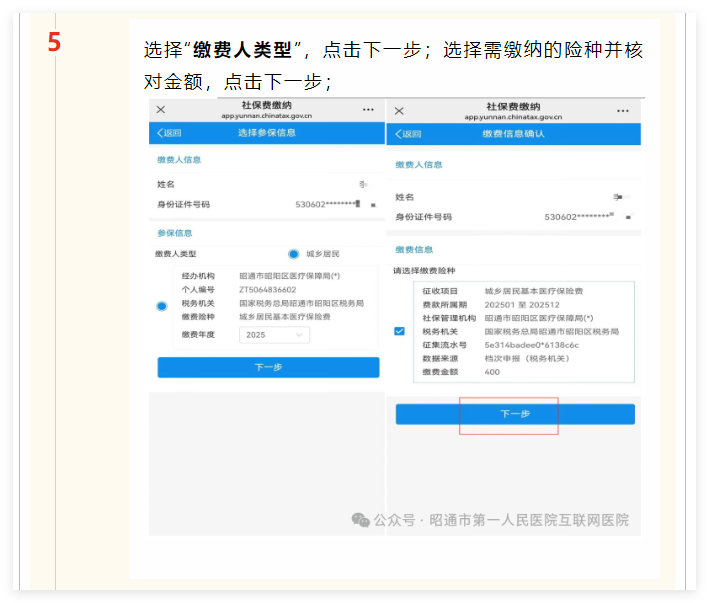Click the 征集流水号 value 5e314badee0*6138c6c
This screenshot has width=709, height=603.
532,345
